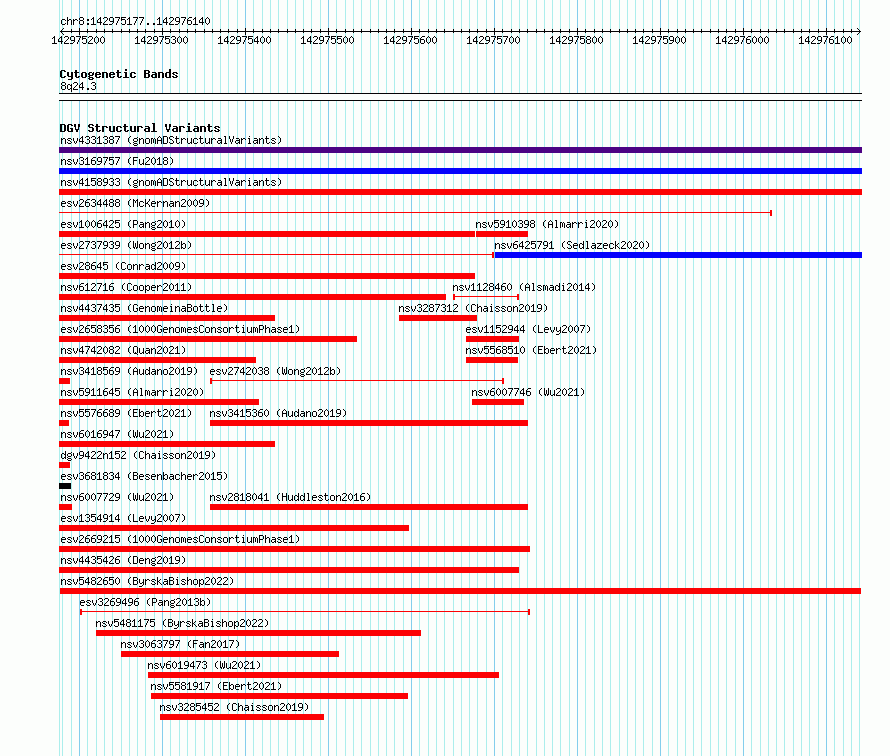Click nsv2818041 (Huddleston2016) label
This screenshot has height=756, width=890.
point(290,497)
